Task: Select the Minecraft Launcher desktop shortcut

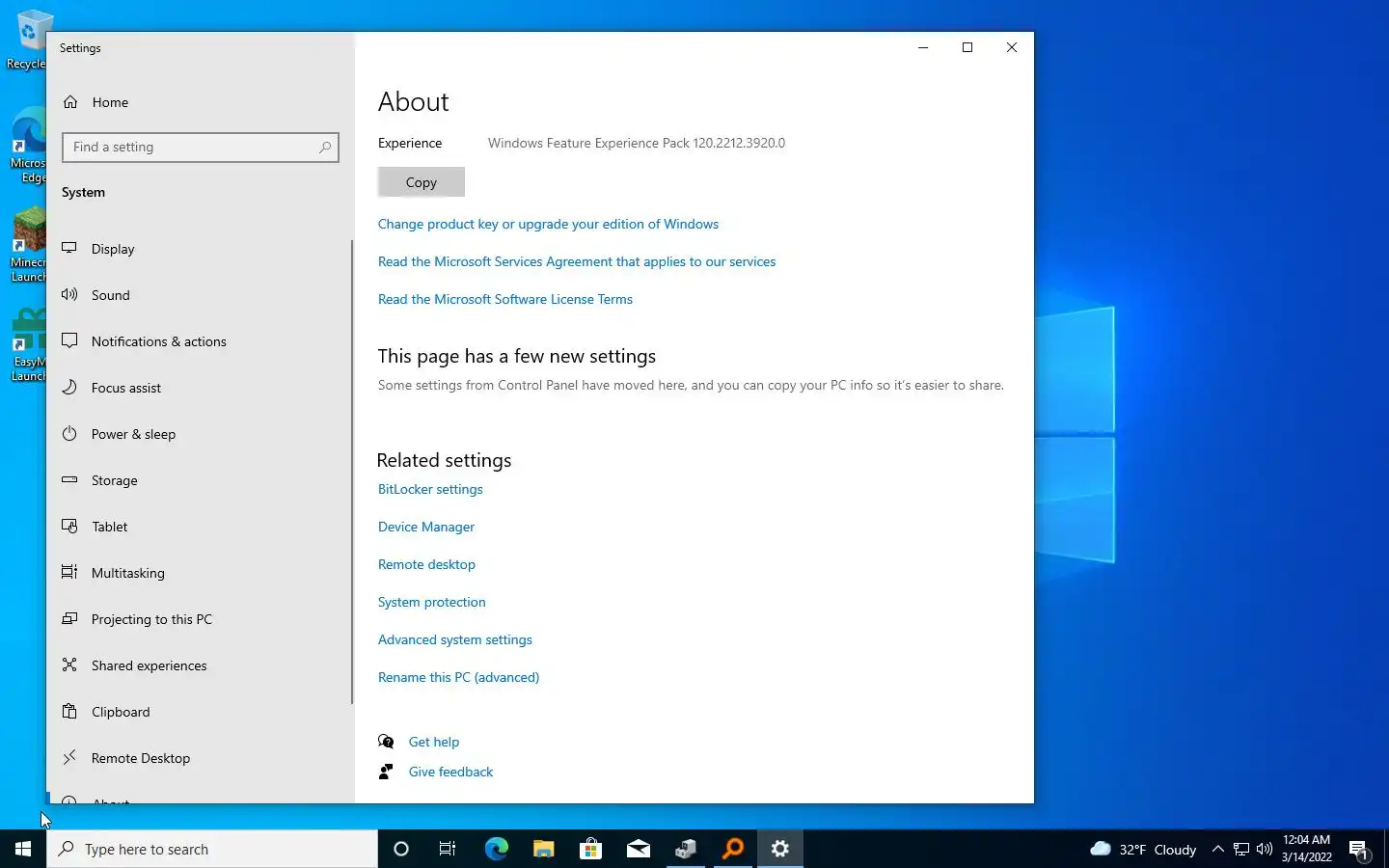Action: pos(29,244)
